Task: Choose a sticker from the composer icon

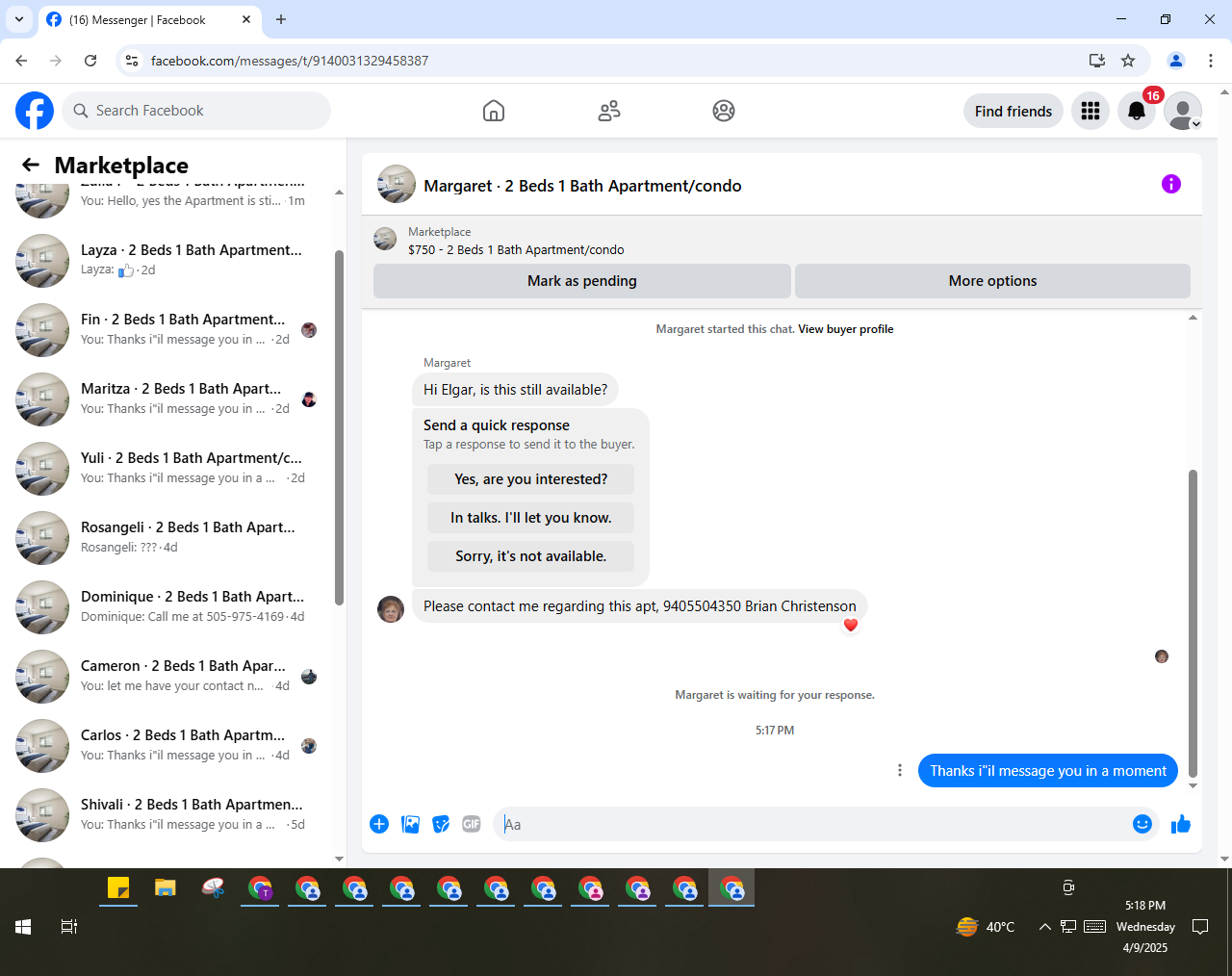Action: click(x=441, y=824)
